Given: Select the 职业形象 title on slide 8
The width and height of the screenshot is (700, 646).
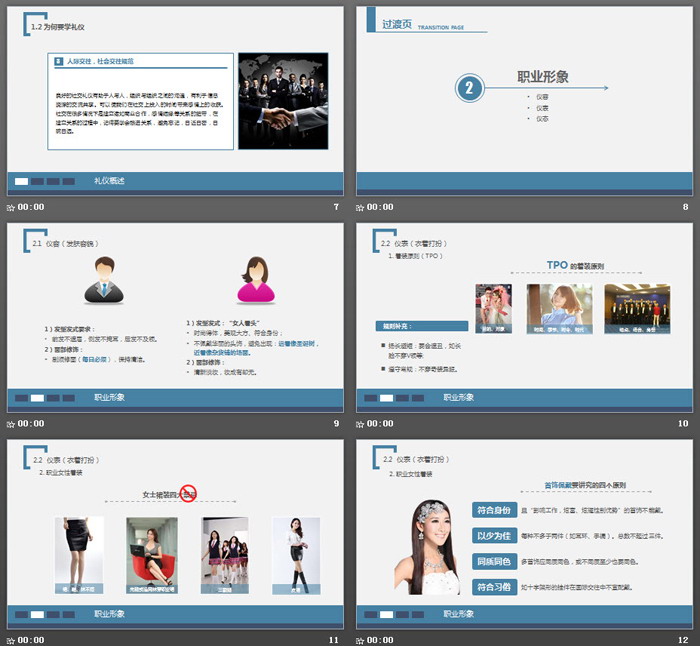Looking at the screenshot, I should (543, 77).
